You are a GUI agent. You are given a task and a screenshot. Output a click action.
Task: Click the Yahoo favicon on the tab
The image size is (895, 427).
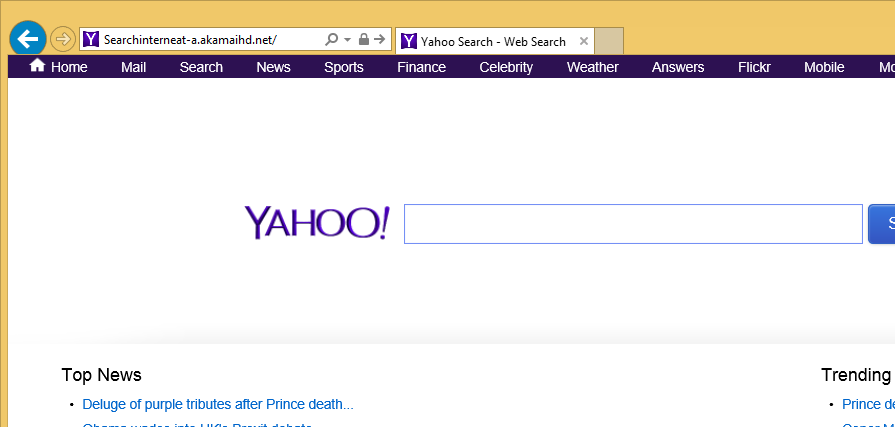pyautogui.click(x=409, y=41)
